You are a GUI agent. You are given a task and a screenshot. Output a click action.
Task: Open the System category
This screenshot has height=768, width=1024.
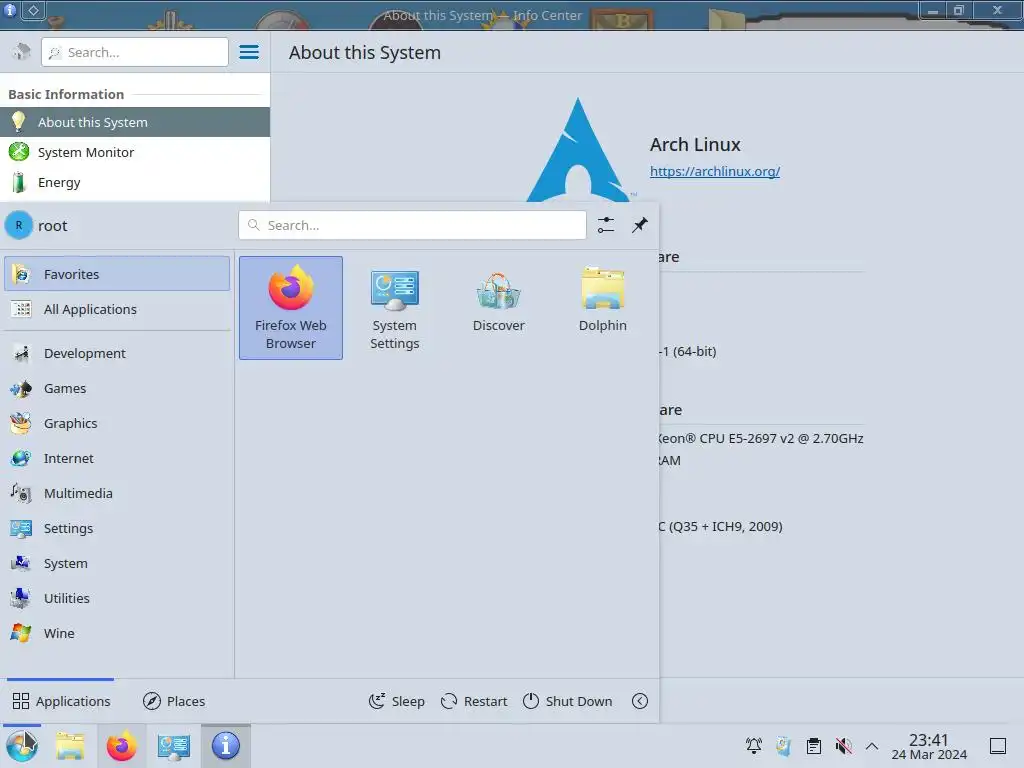(117, 563)
